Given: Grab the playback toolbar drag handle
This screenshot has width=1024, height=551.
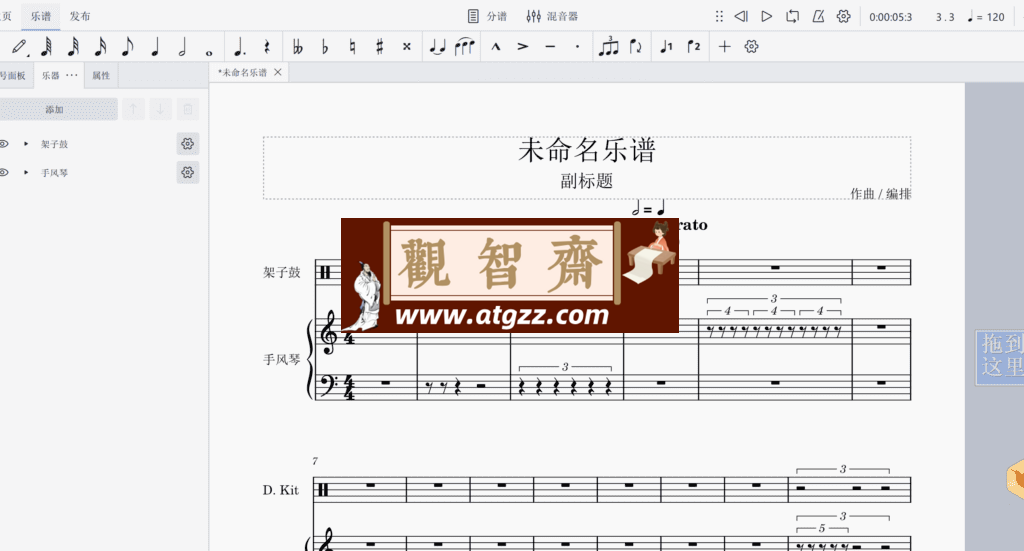Looking at the screenshot, I should coord(719,16).
